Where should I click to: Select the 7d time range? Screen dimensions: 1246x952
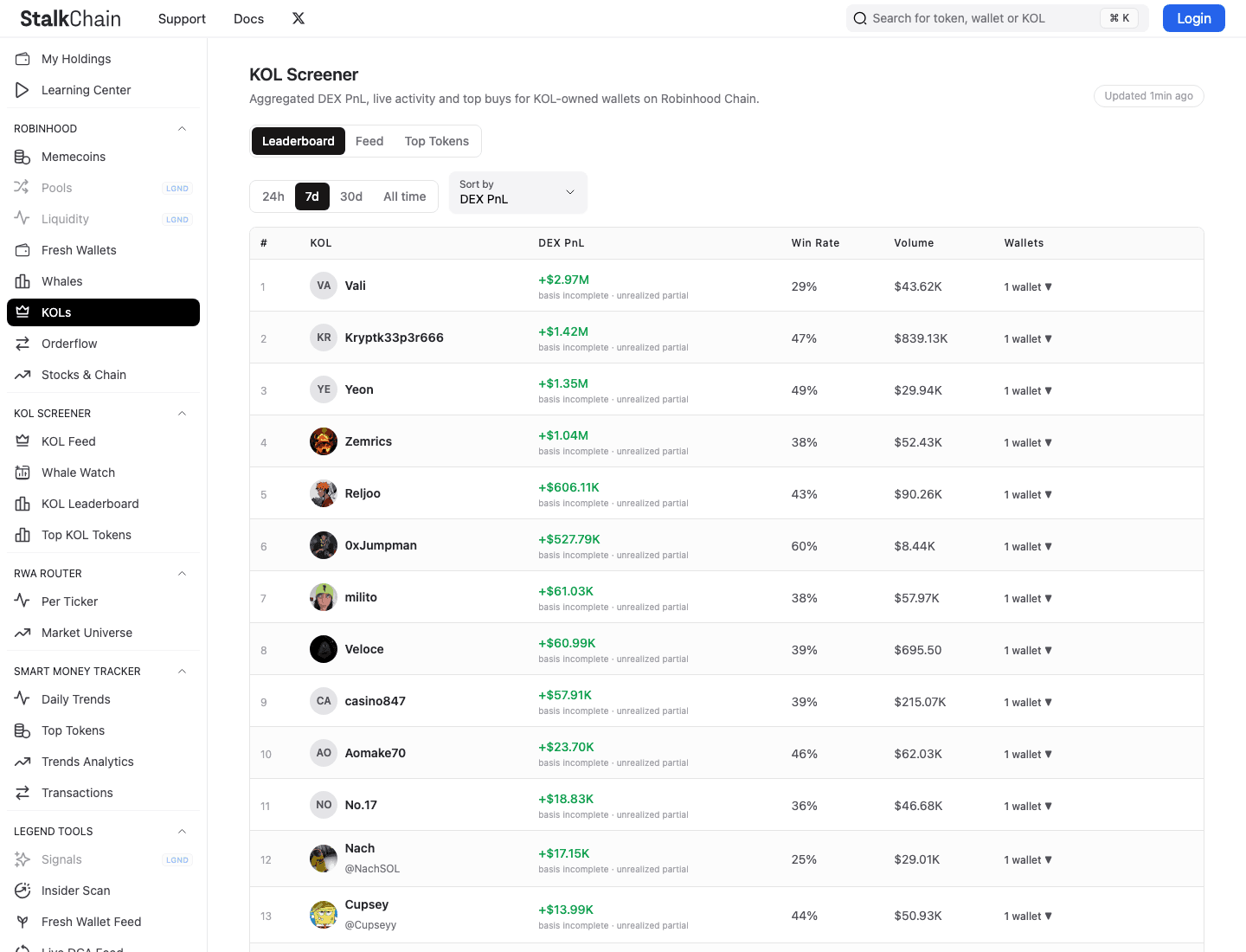click(312, 196)
